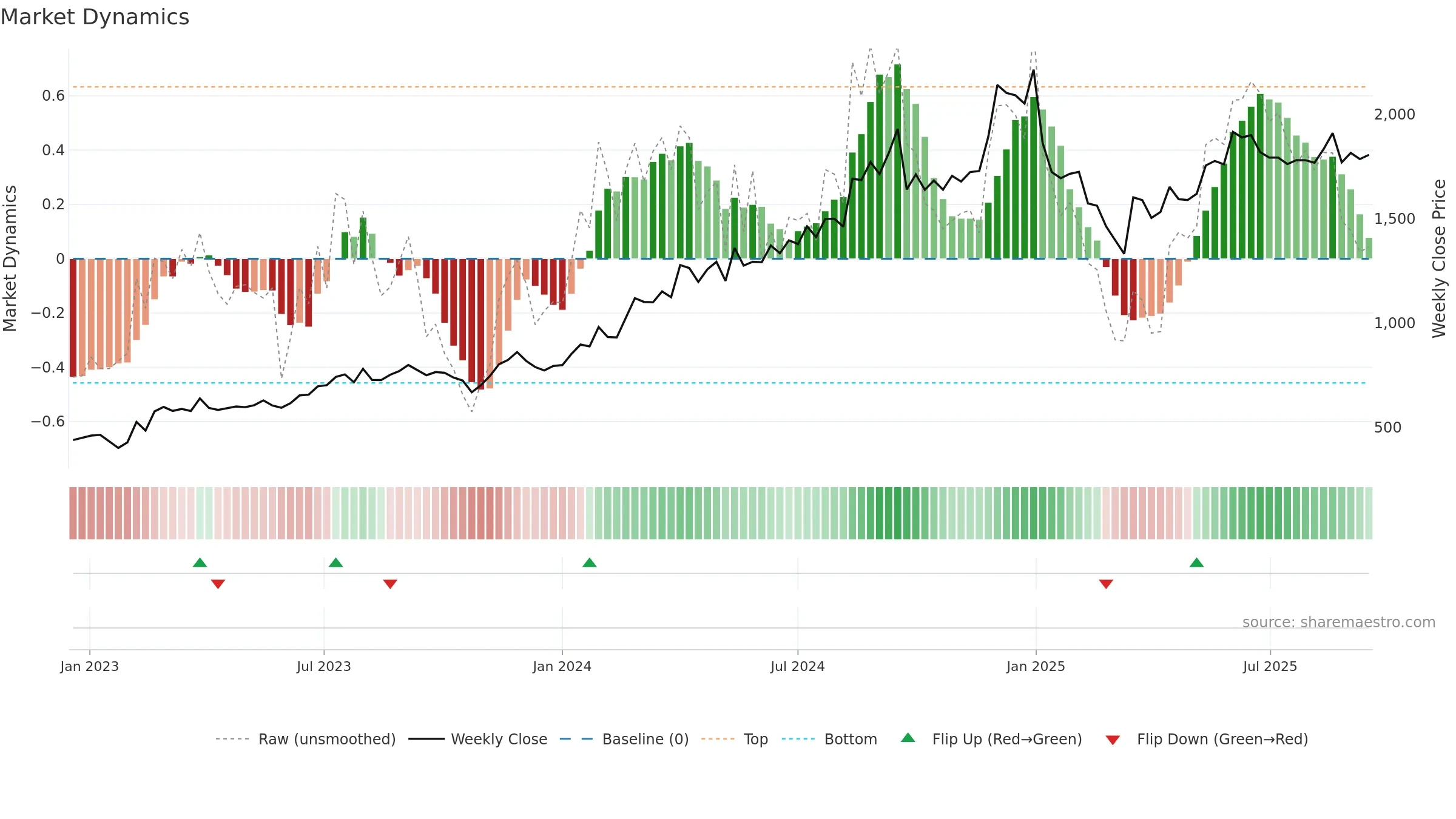Screen dimensions: 1456x819
Task: Click the Jan 2025 axis label
Action: [x=1036, y=666]
